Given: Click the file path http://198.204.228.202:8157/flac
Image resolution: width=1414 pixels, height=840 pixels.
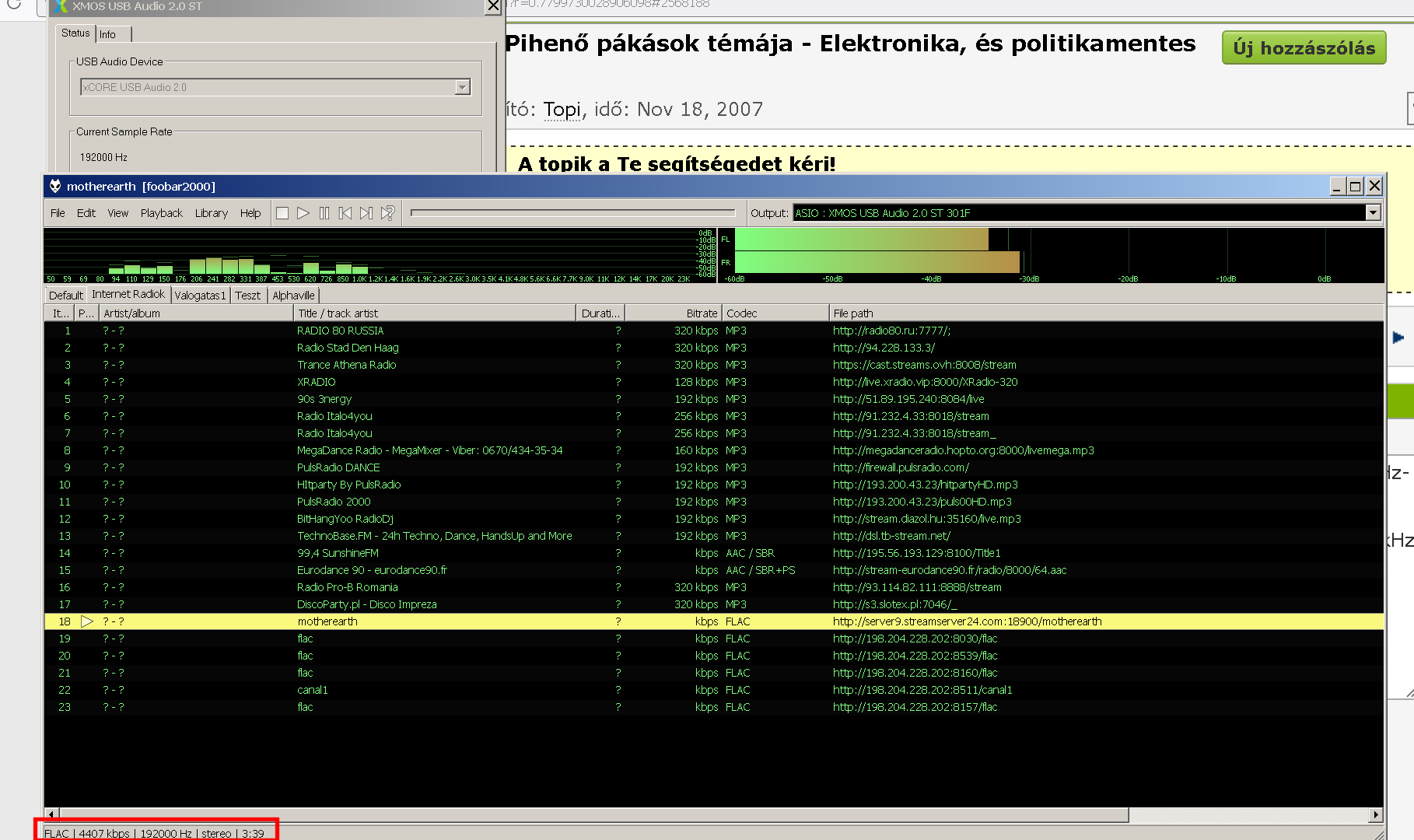Looking at the screenshot, I should pyautogui.click(x=915, y=707).
